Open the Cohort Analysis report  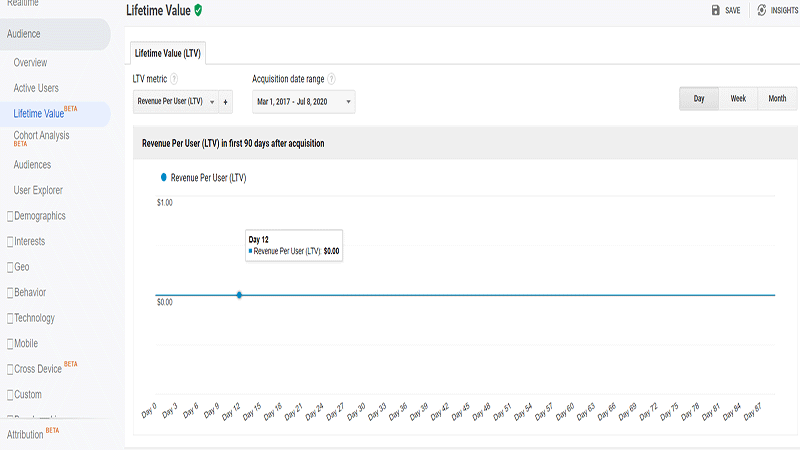41,138
